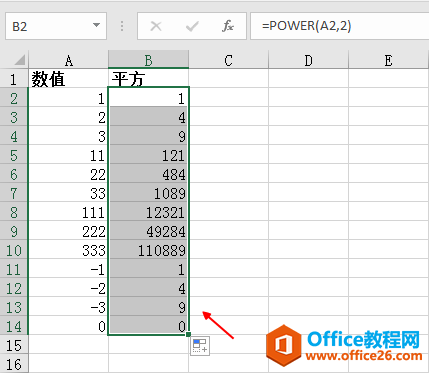This screenshot has width=429, height=373.
Task: Click cell A9 containing 222
Action: pos(69,230)
